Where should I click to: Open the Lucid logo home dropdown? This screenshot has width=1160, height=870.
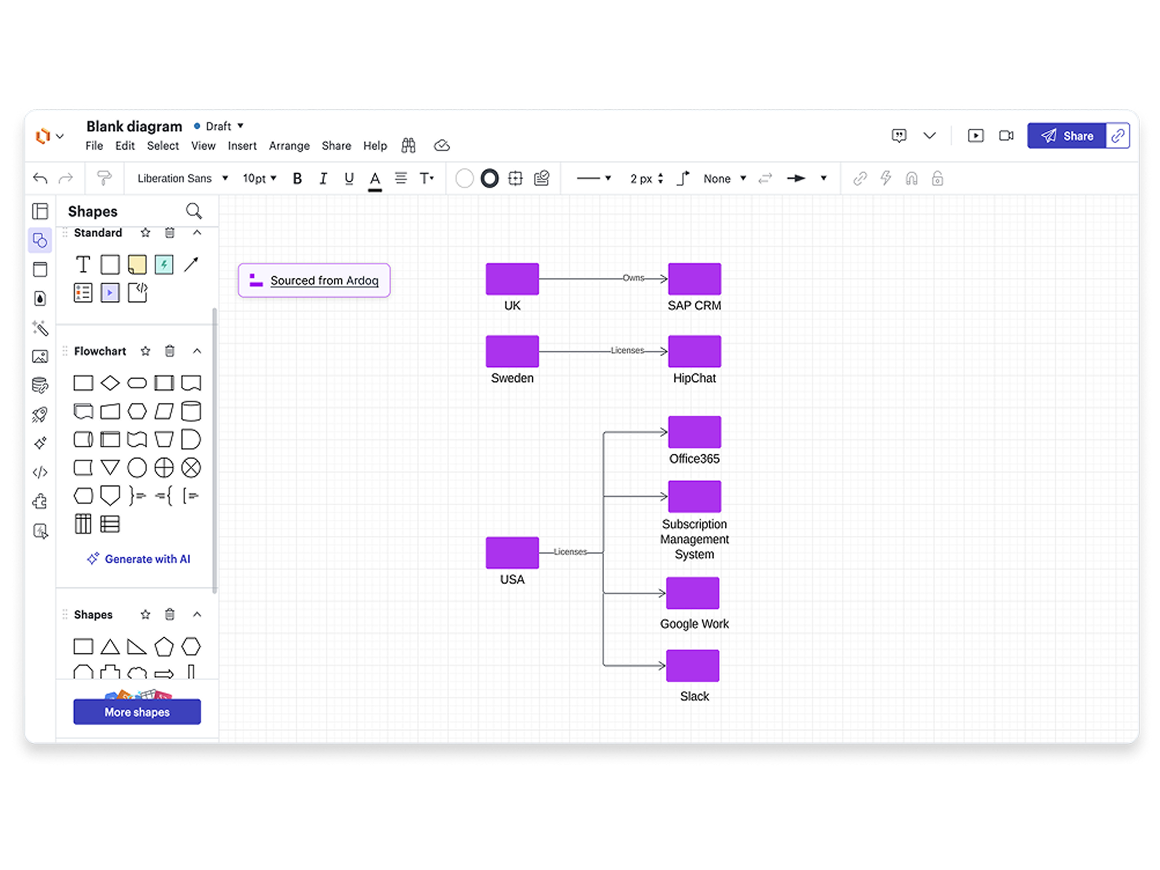coord(50,136)
